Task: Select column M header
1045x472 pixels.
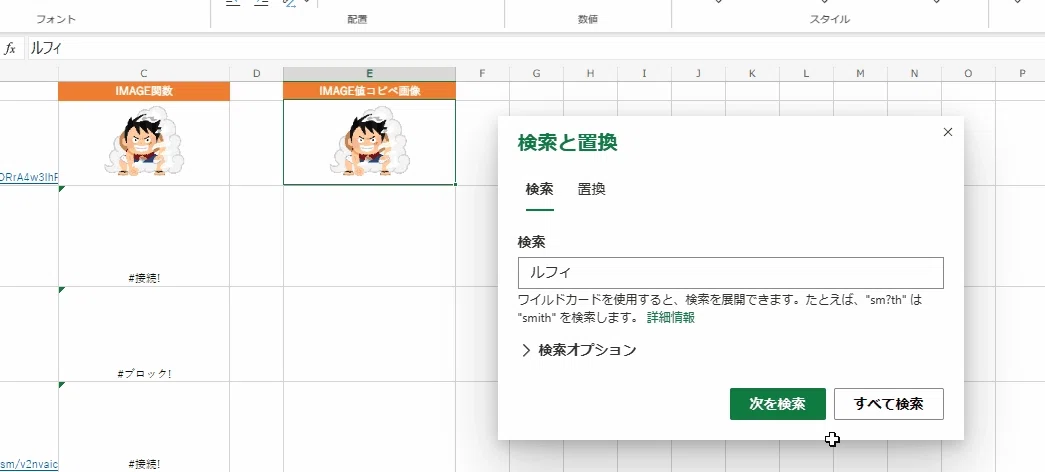Action: pos(860,74)
